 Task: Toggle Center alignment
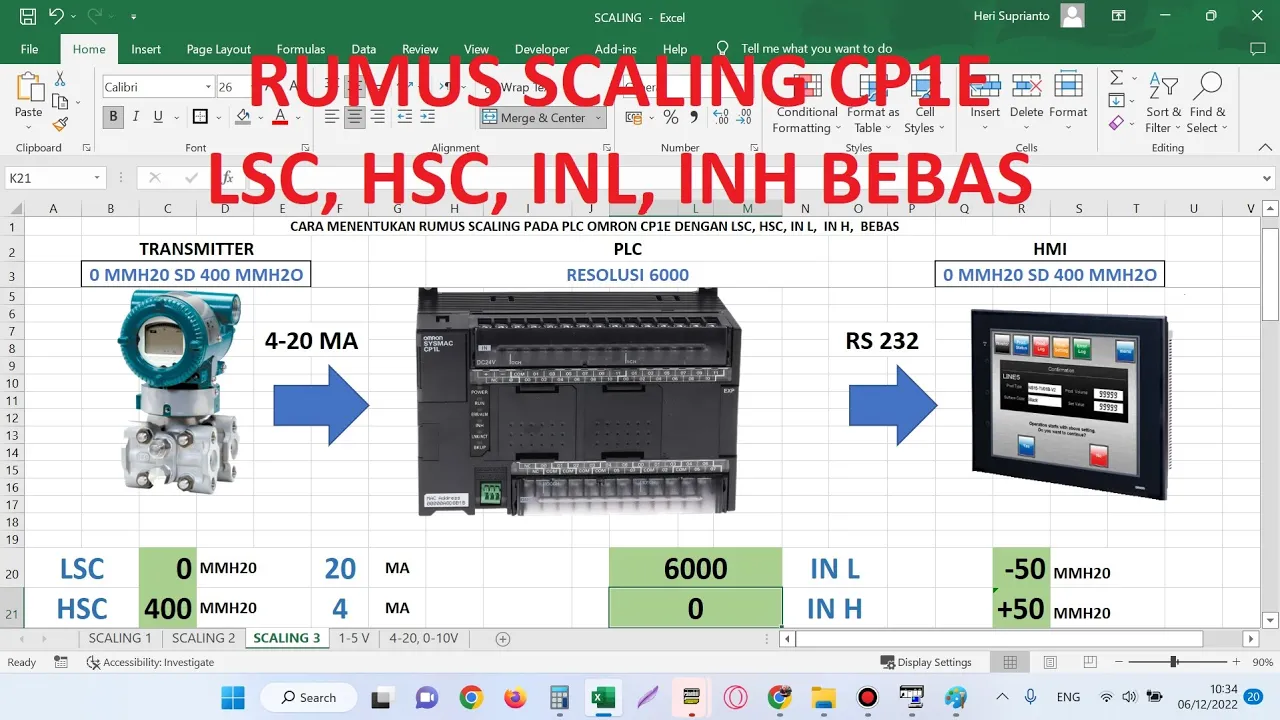[354, 117]
